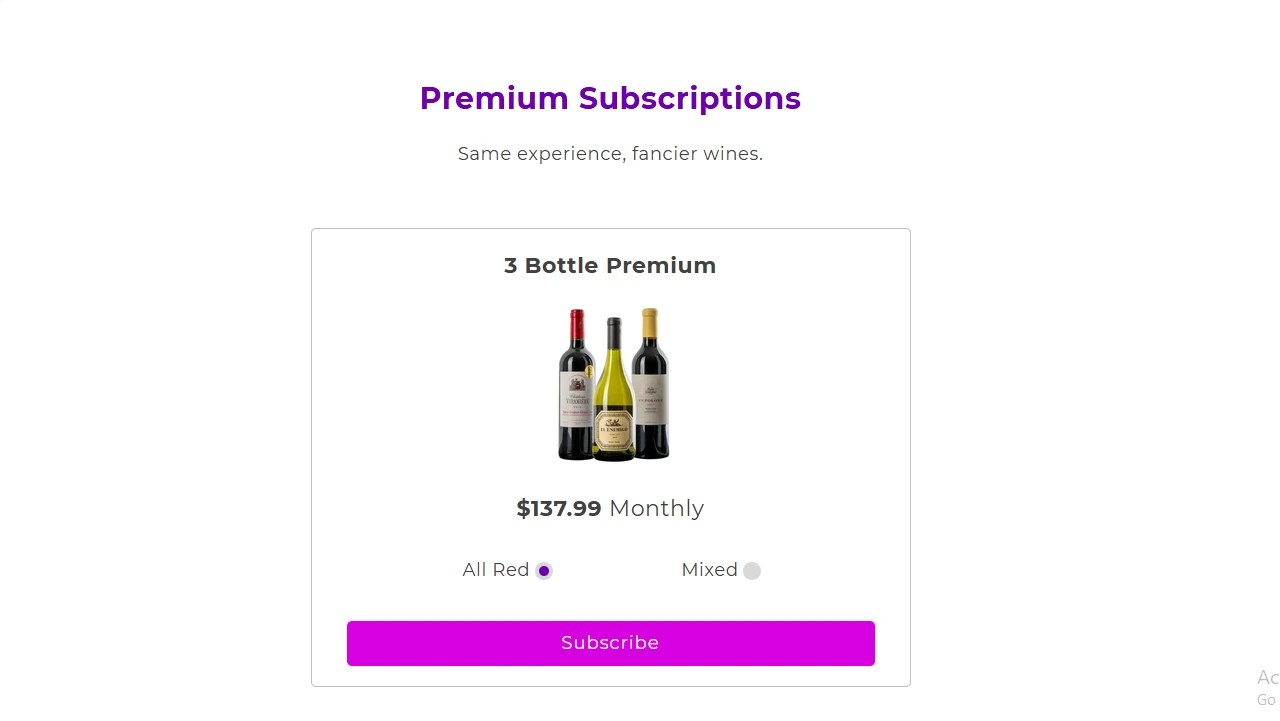The width and height of the screenshot is (1280, 721).
Task: Click the Mixed label text
Action: [709, 570]
